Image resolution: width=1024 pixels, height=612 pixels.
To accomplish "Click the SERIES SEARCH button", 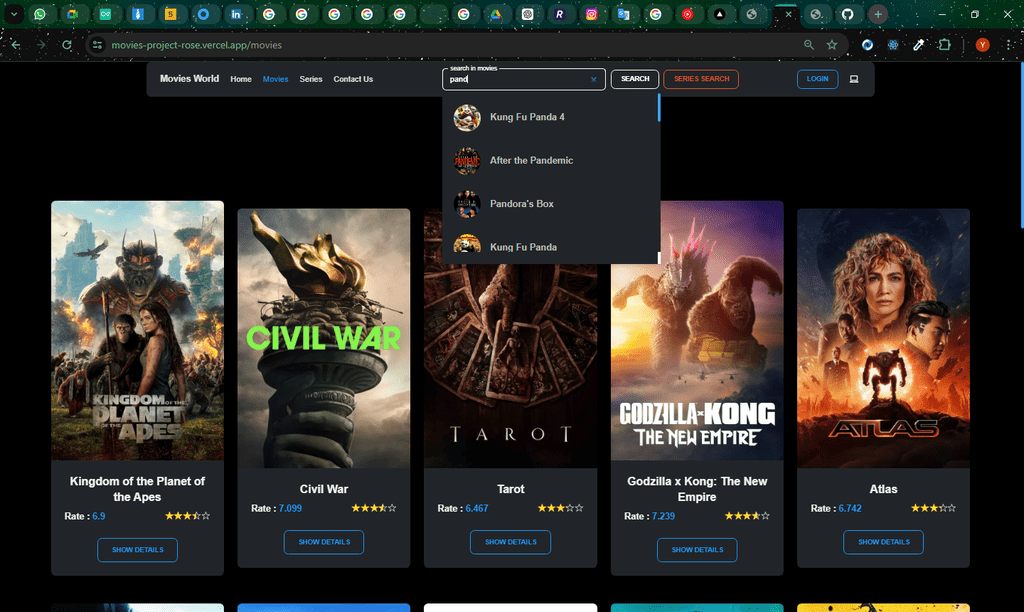I will [701, 79].
